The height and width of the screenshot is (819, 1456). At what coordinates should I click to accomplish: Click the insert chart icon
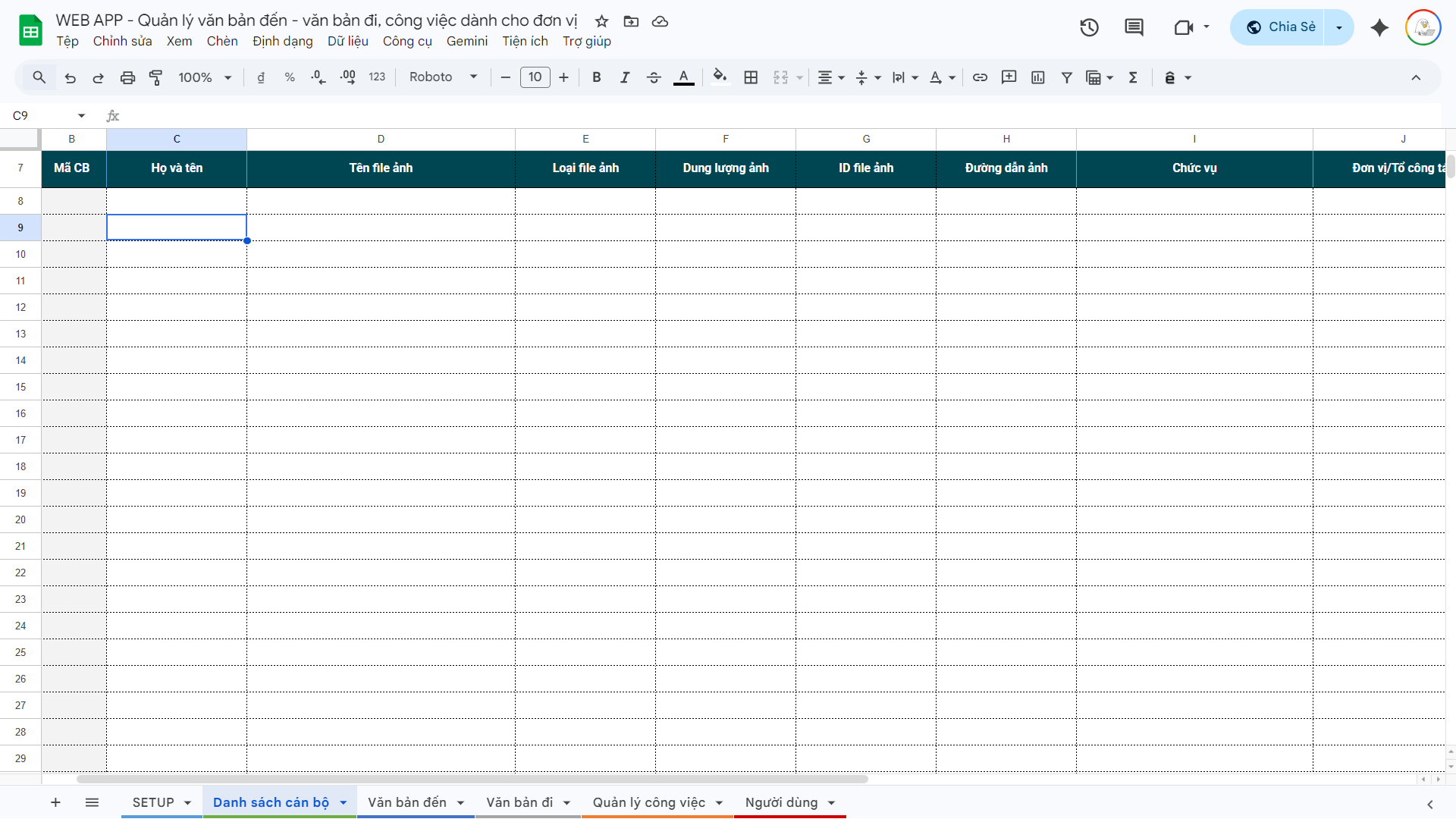(1038, 77)
